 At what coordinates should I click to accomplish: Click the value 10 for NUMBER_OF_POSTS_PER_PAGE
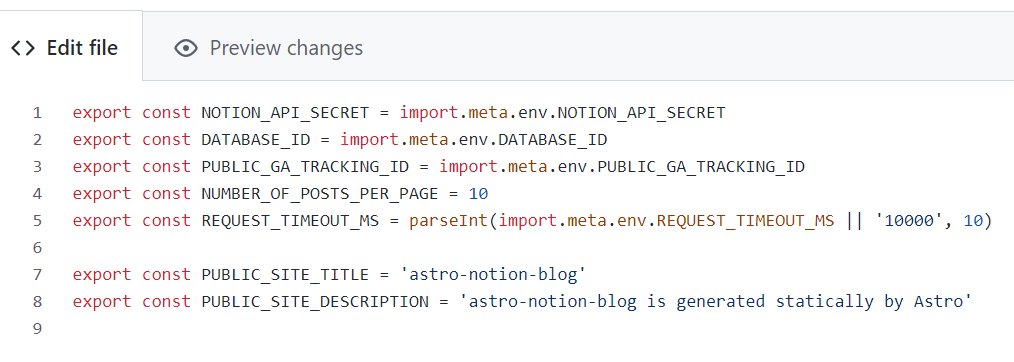pos(479,194)
